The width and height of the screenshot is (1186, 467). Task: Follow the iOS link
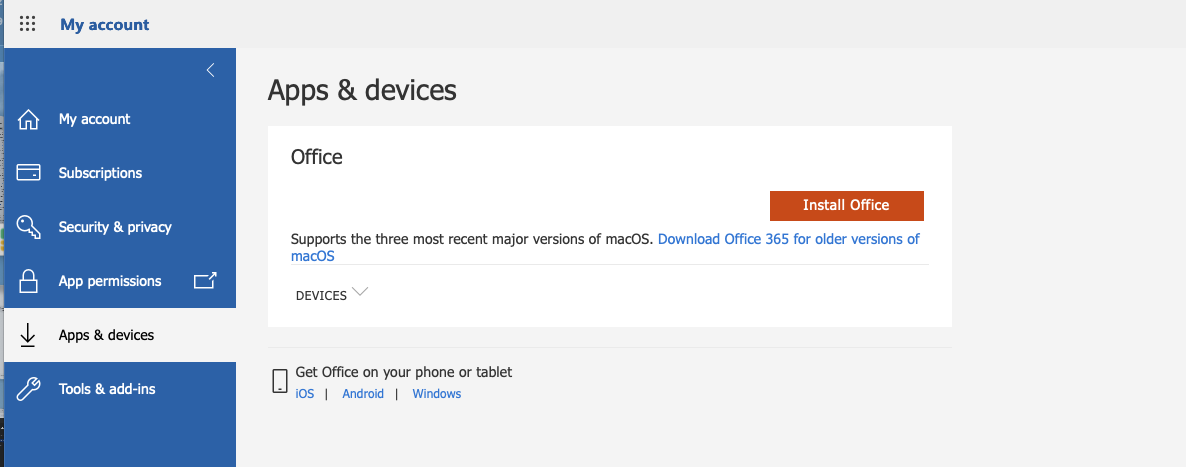click(305, 394)
